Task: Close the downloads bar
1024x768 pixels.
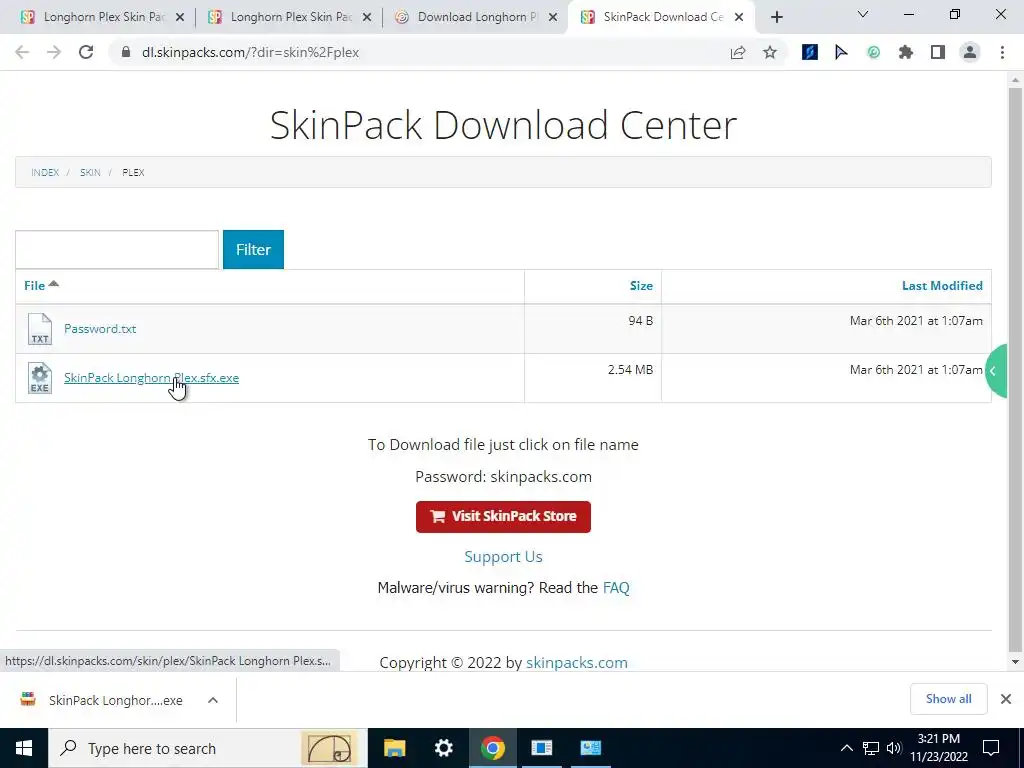Action: [1006, 699]
